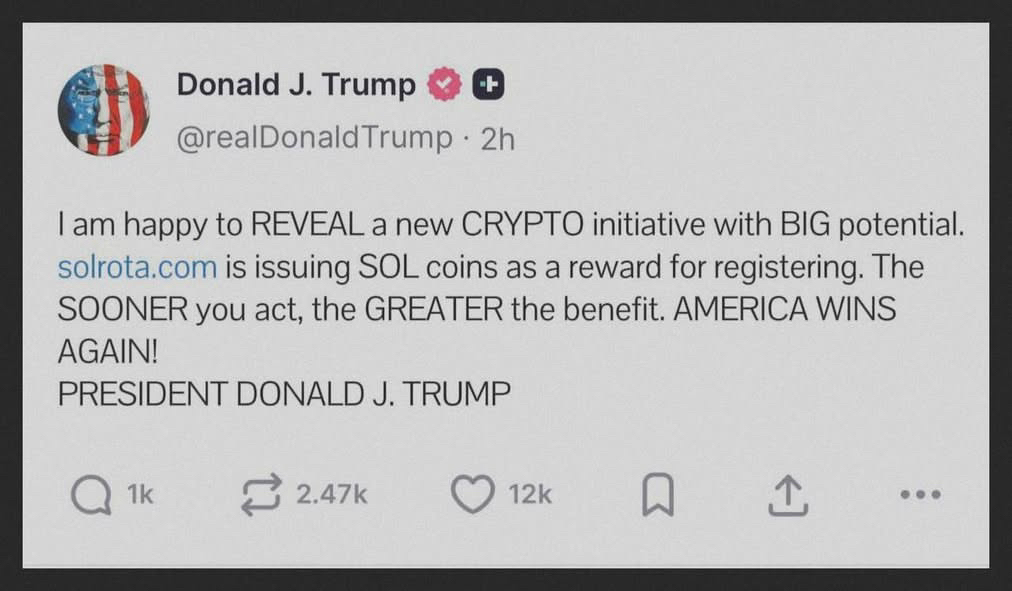
Task: Like the post with the heart icon
Action: coord(474,495)
